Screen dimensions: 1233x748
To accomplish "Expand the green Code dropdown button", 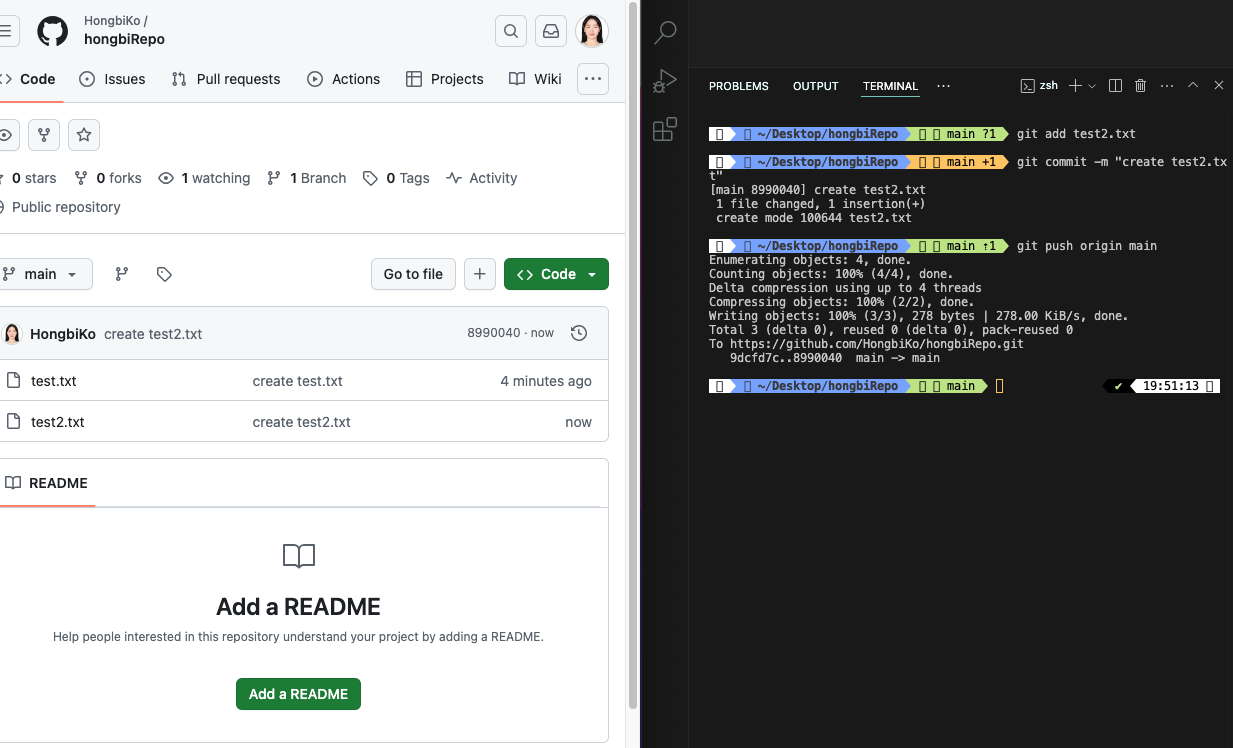I will [x=556, y=274].
